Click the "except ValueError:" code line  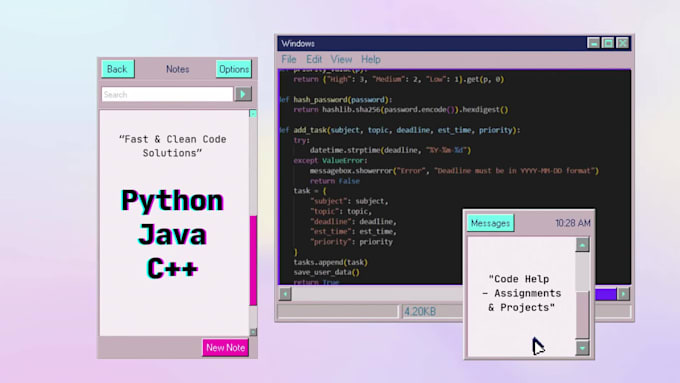pyautogui.click(x=330, y=160)
